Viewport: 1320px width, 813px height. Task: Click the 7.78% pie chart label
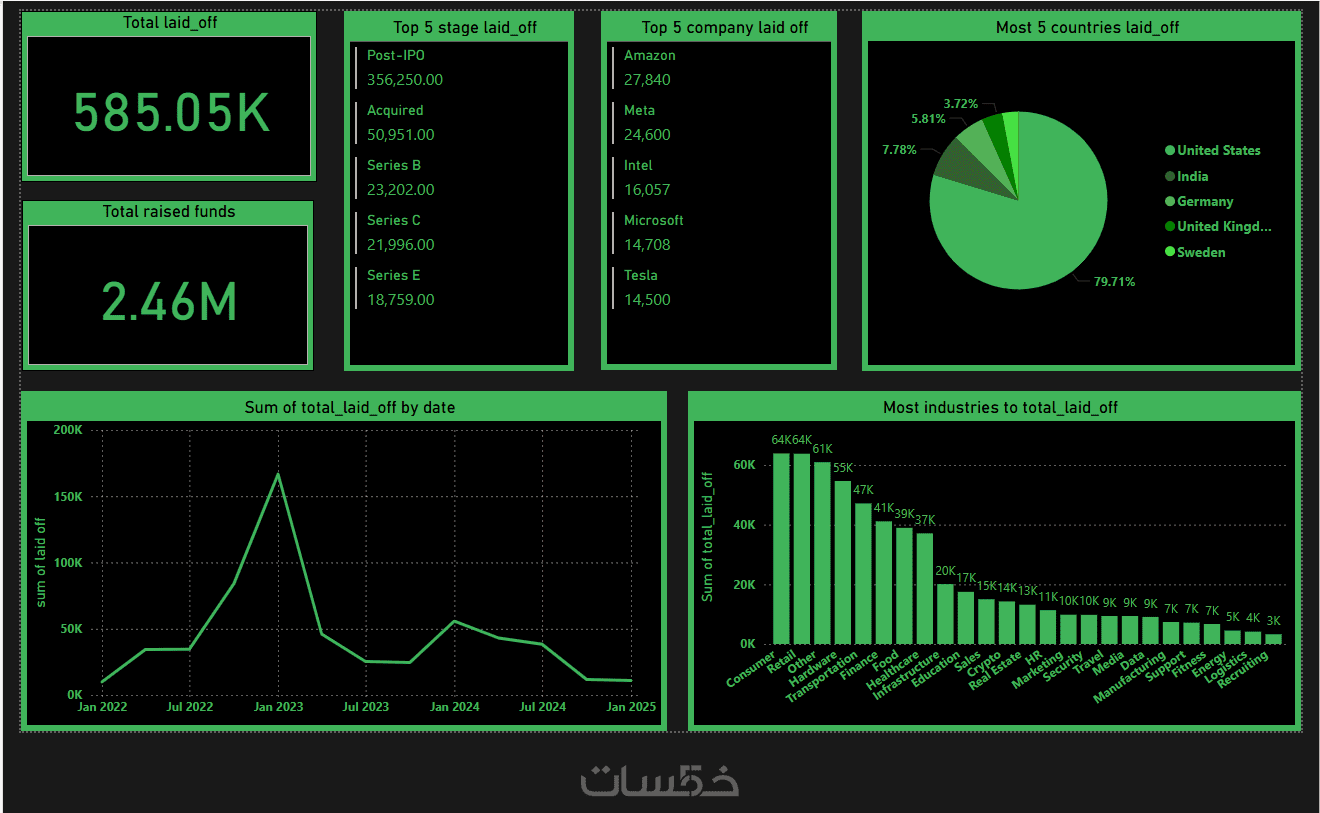pos(899,150)
